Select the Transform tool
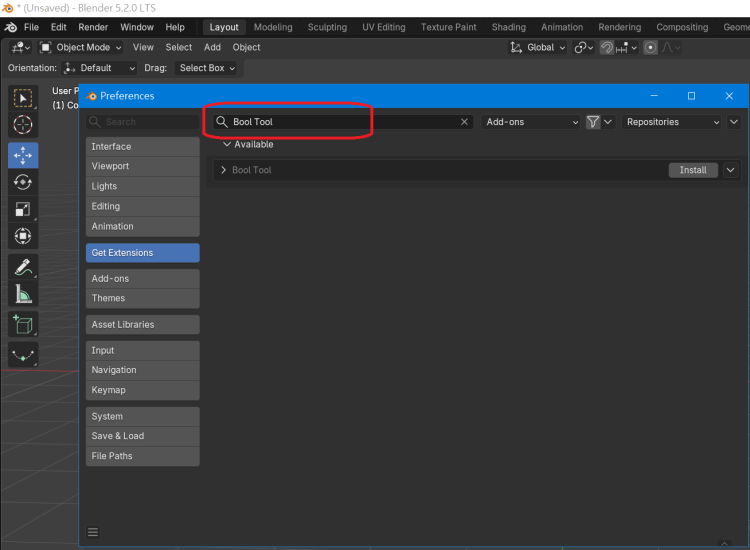750x550 pixels. click(23, 236)
